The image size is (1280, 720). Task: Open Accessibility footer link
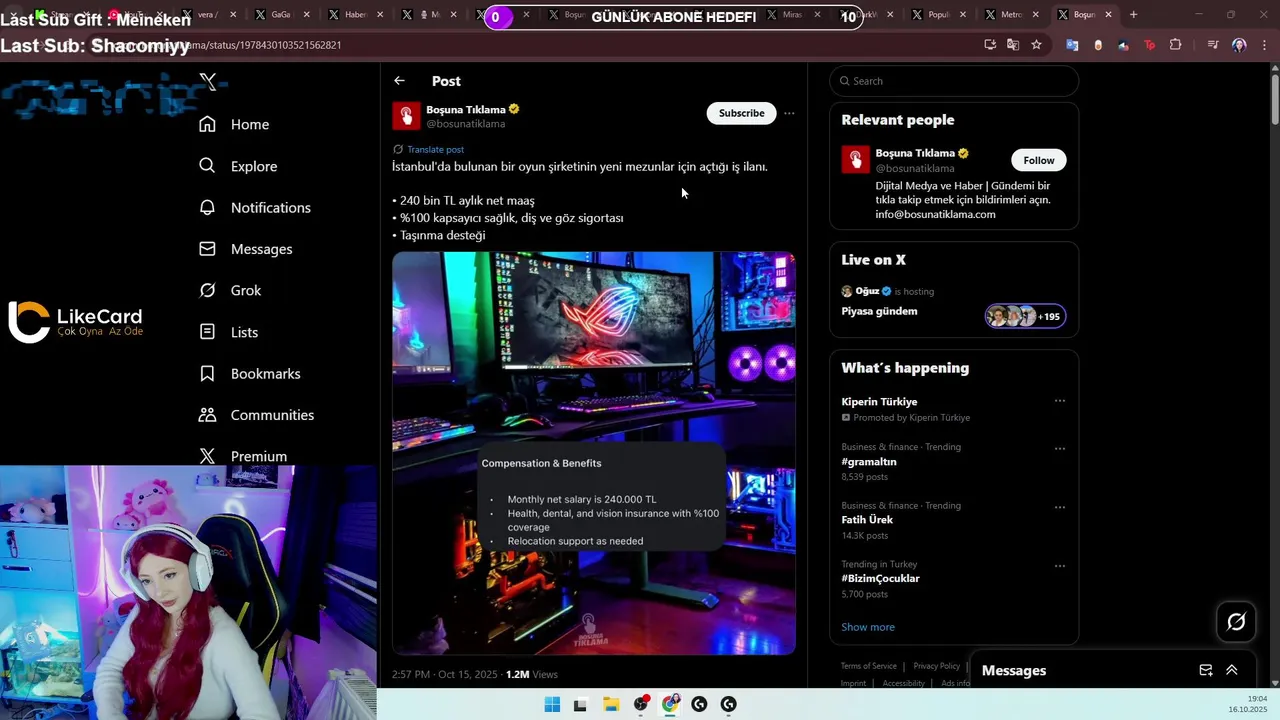pos(903,683)
